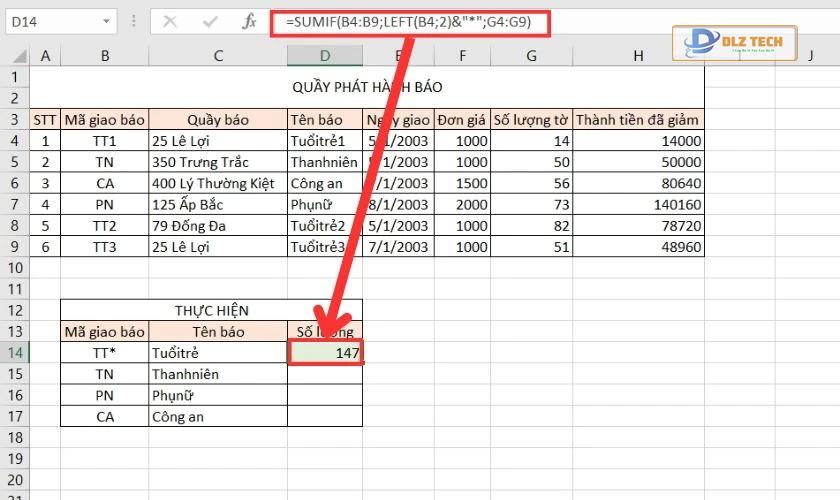Viewport: 840px width, 500px height.
Task: Click the Đơn giá header cell
Action: (x=462, y=120)
